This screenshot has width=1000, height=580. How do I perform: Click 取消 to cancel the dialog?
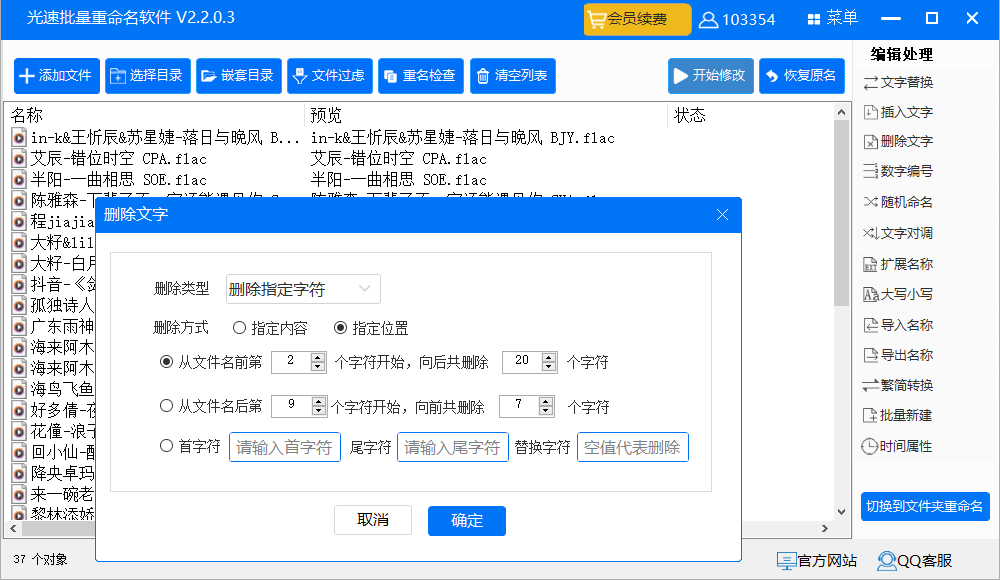[x=373, y=520]
